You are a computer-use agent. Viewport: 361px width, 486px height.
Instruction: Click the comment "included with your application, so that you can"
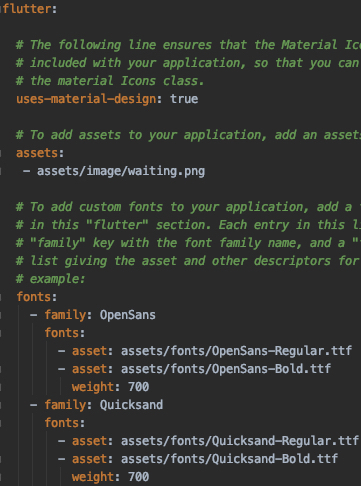[x=194, y=63]
